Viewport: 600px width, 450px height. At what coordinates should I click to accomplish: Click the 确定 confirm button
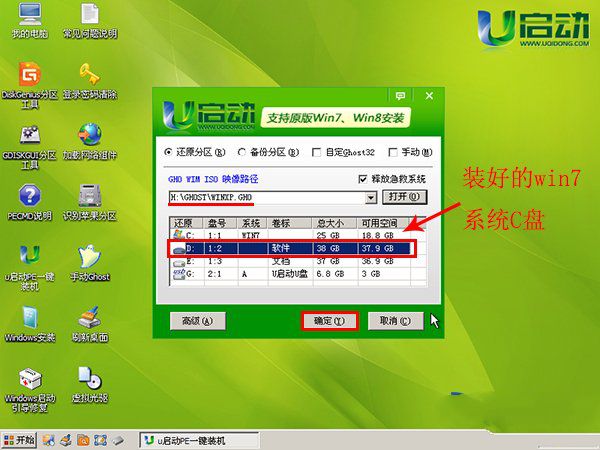click(x=329, y=321)
